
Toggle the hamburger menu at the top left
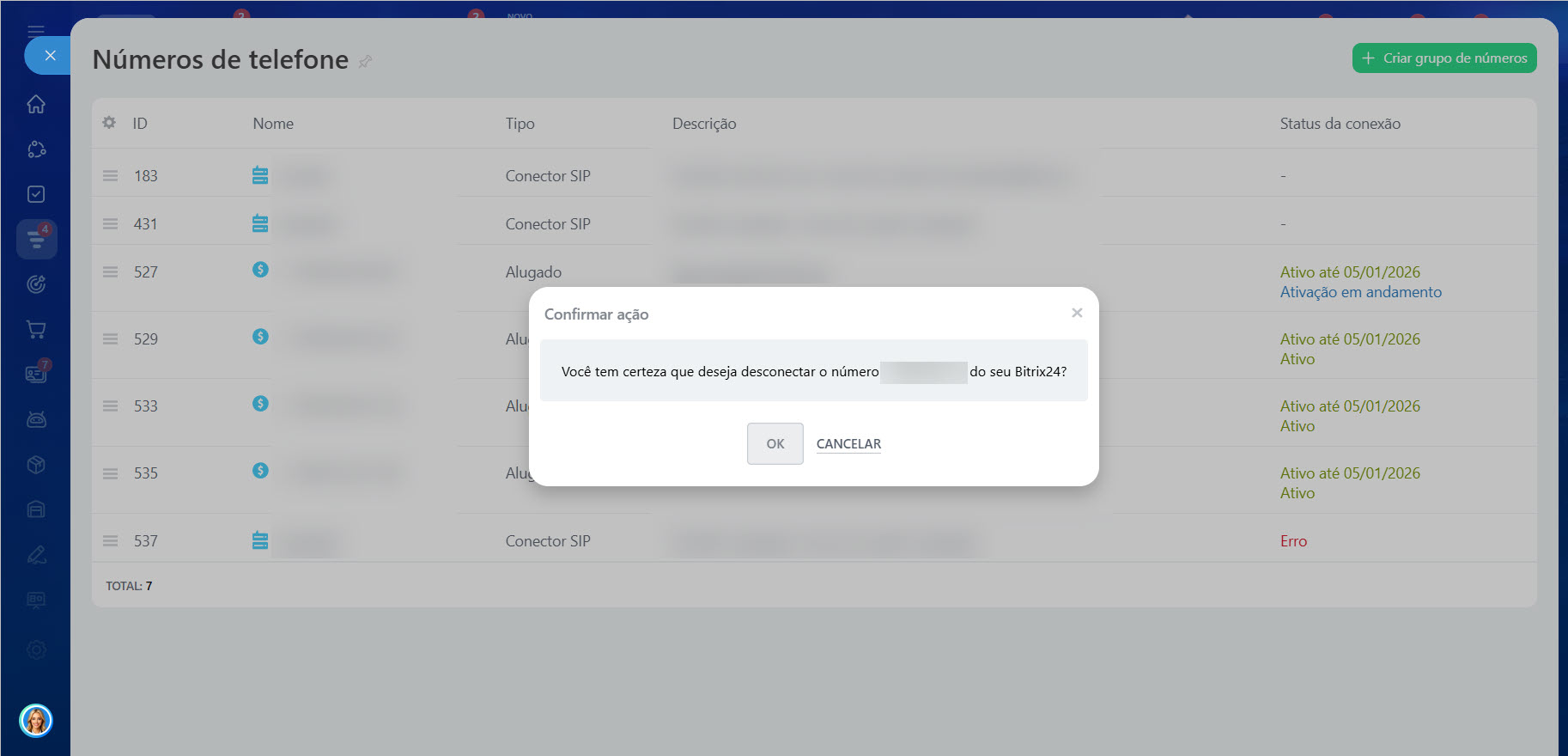(36, 30)
